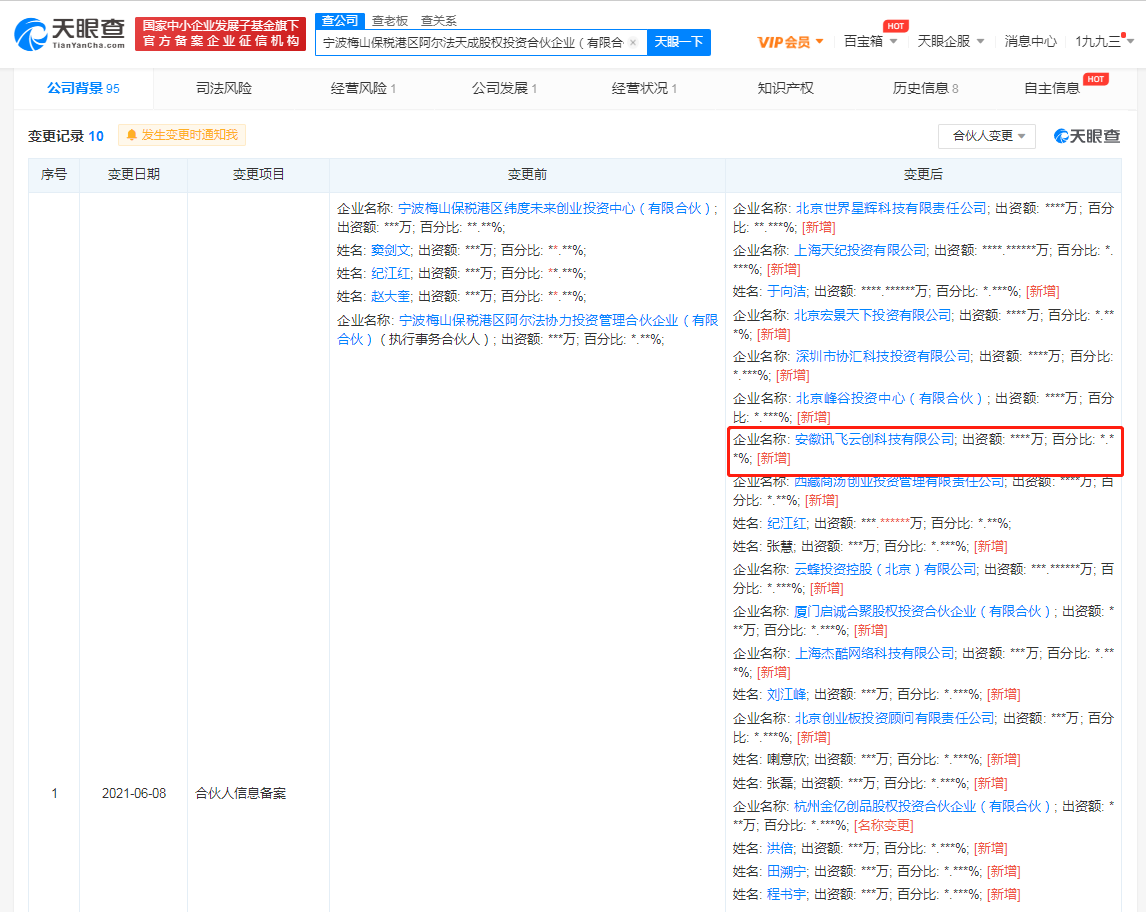Open the 安徽讯飞云创科技有限公司 company link
1146x912 pixels.
click(875, 438)
